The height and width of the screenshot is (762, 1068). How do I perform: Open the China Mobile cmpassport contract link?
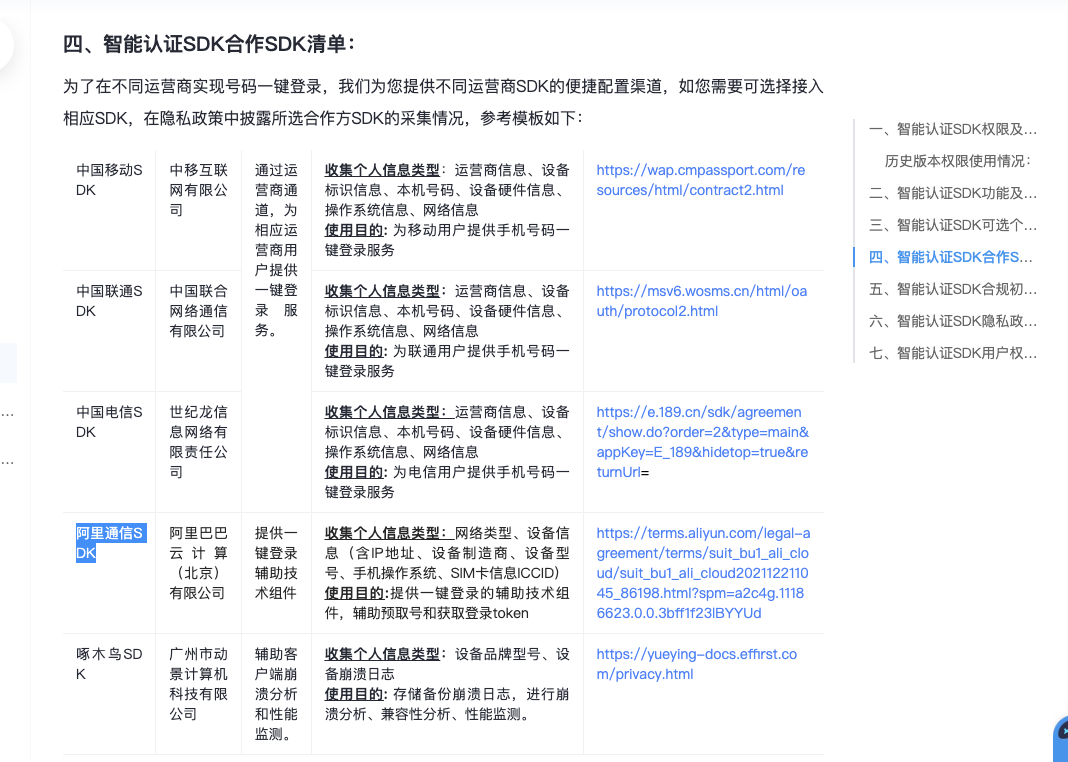(700, 180)
